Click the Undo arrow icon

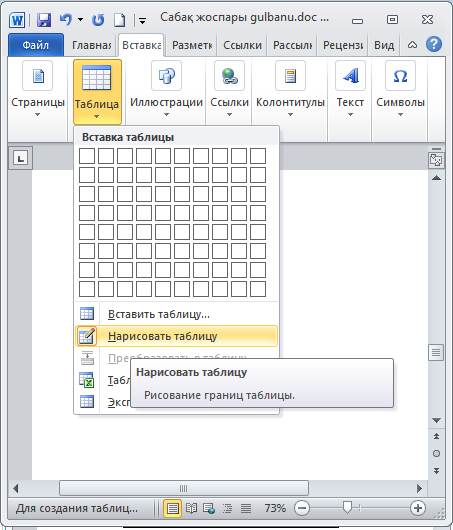(66, 20)
